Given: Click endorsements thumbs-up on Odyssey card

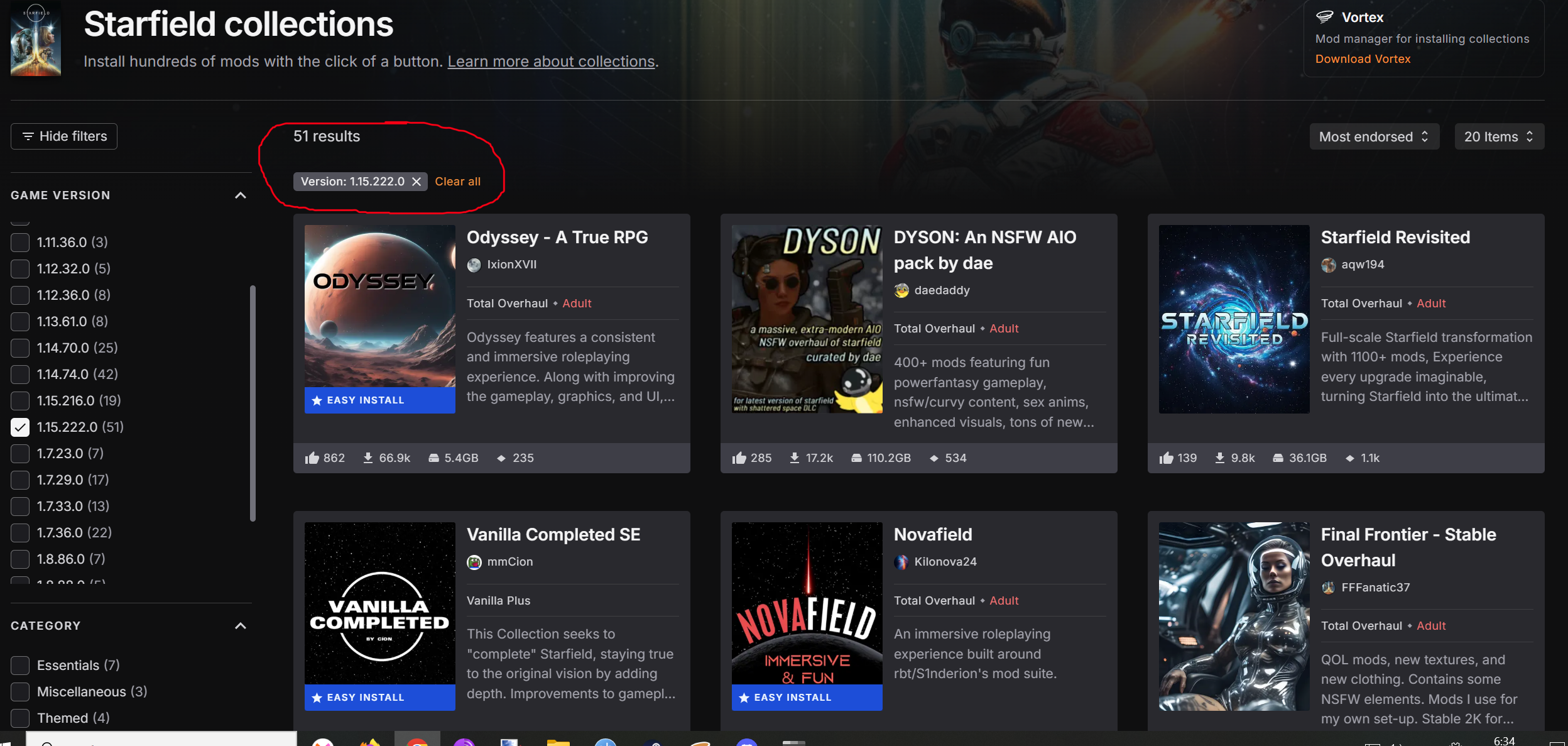Looking at the screenshot, I should point(312,458).
